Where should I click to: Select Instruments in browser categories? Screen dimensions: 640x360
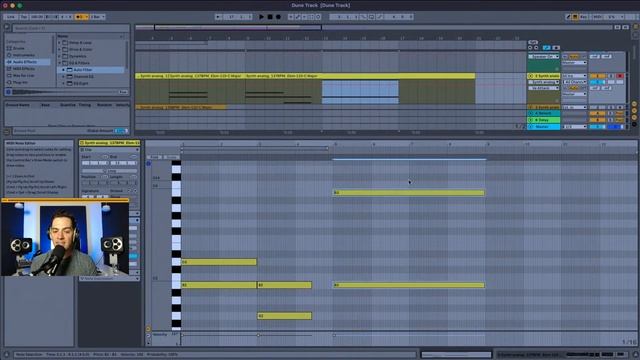[24, 55]
